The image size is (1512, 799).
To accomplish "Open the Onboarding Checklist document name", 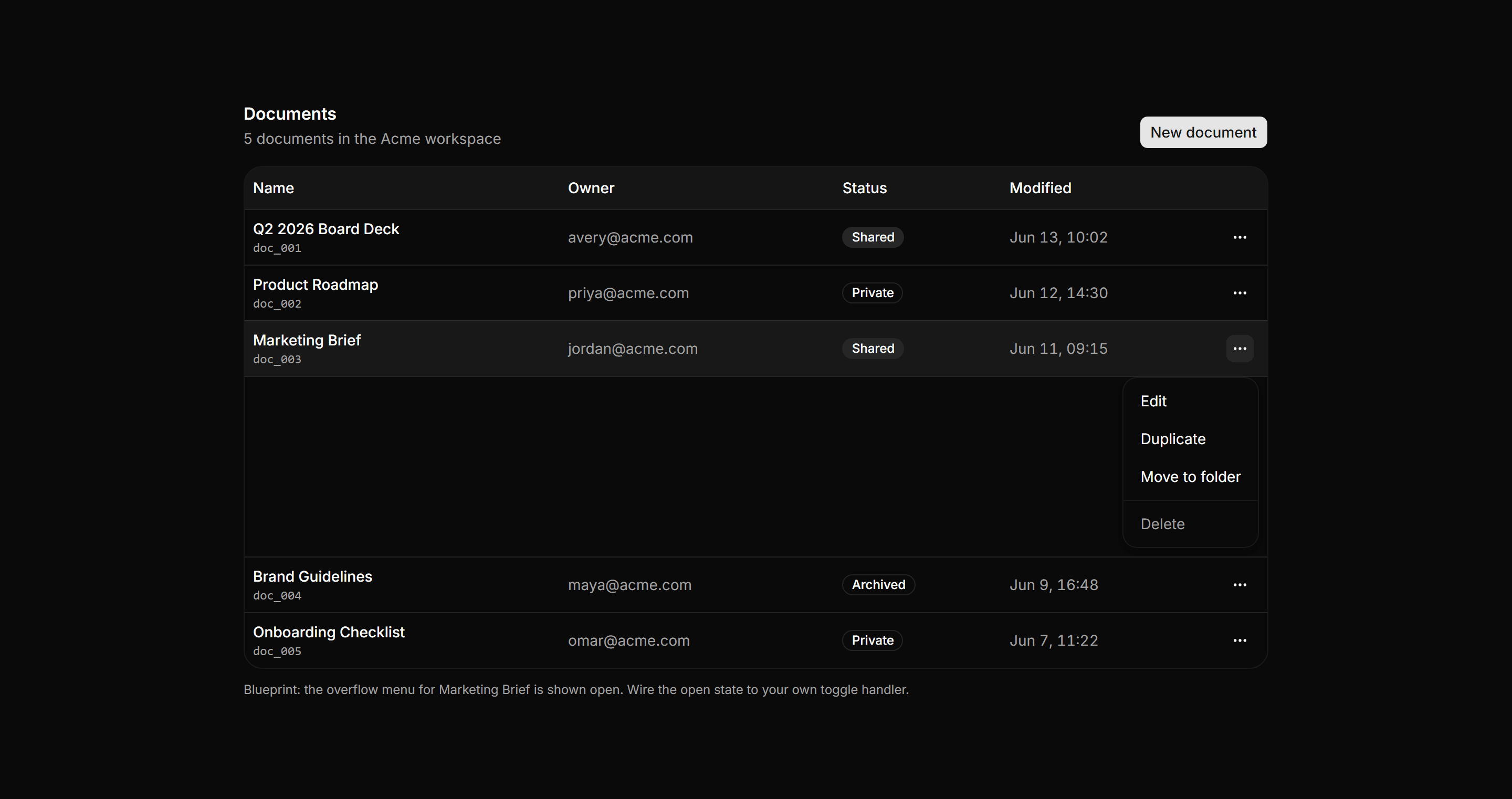I will 329,632.
